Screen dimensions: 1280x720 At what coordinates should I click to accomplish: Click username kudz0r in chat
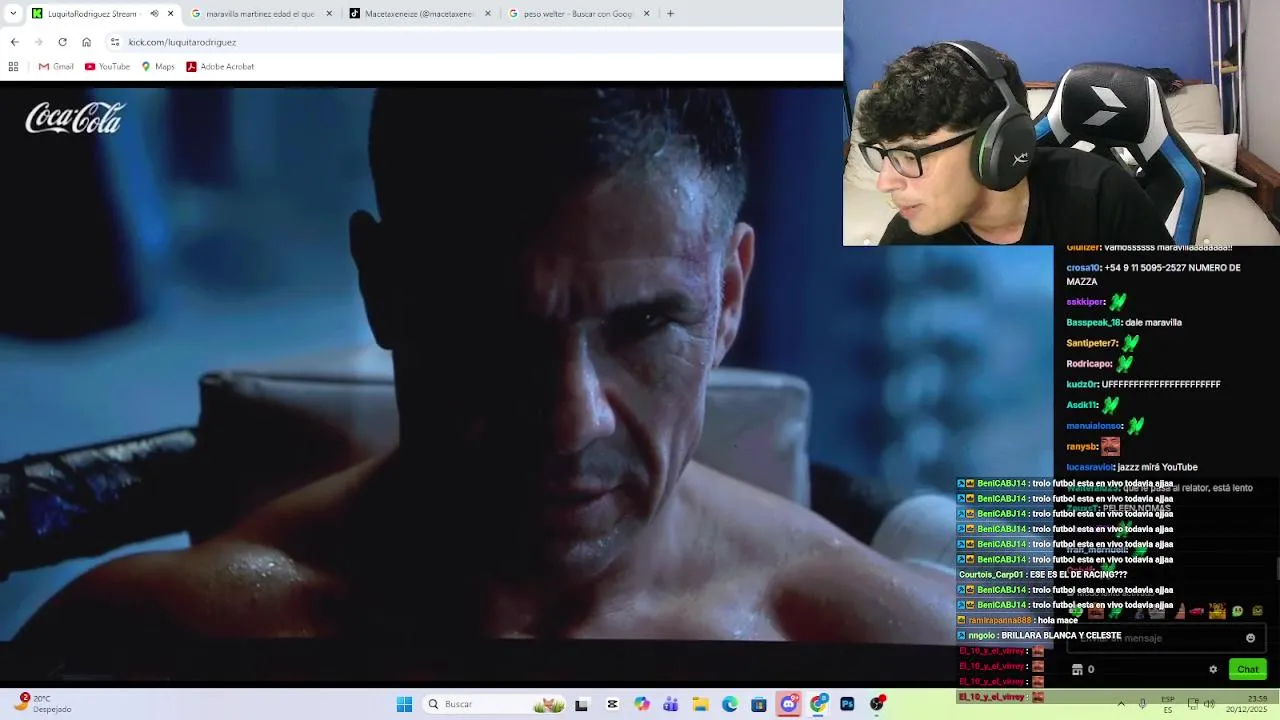click(1082, 384)
